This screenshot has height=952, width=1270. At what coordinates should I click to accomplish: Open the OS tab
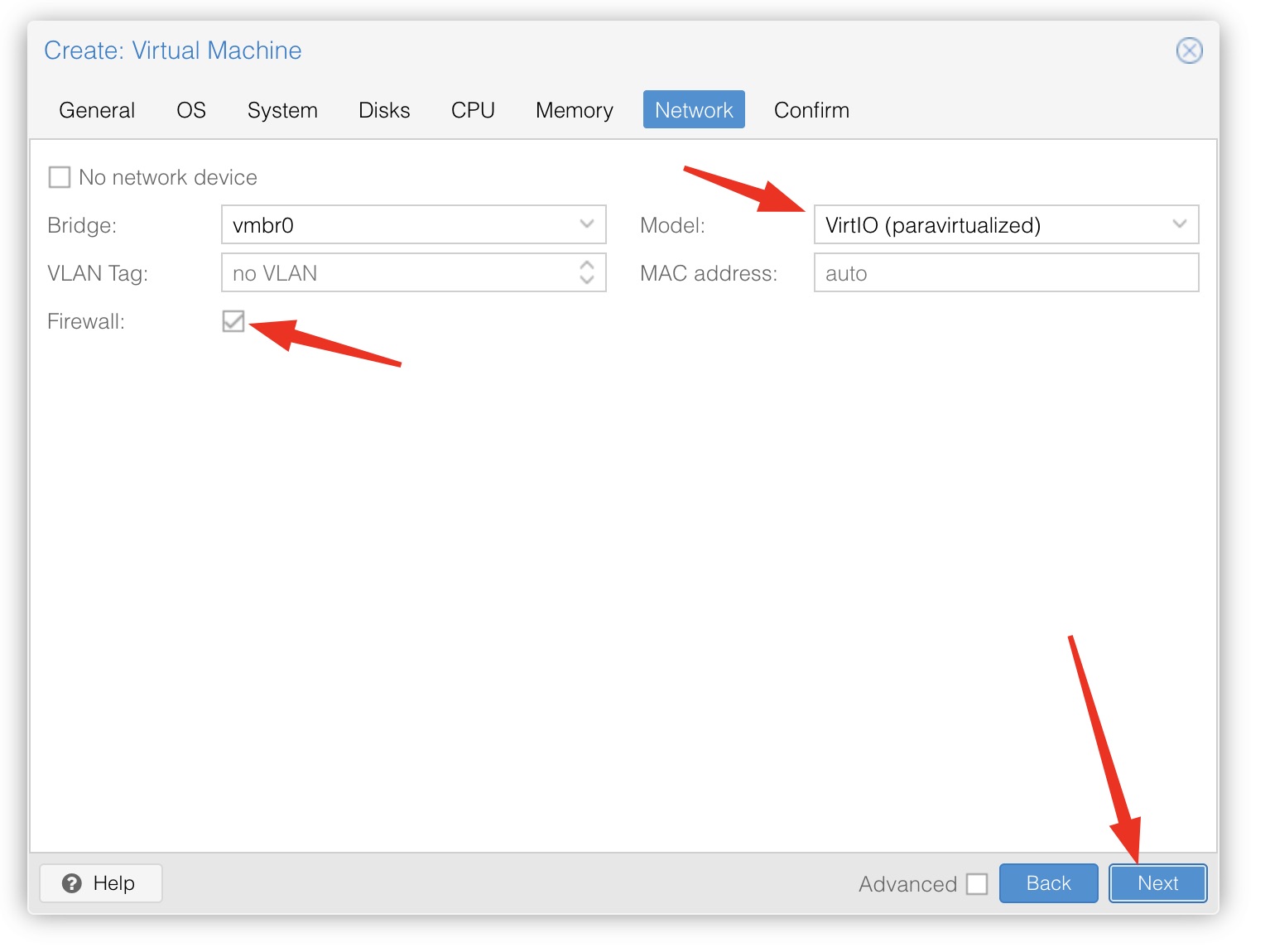[191, 110]
